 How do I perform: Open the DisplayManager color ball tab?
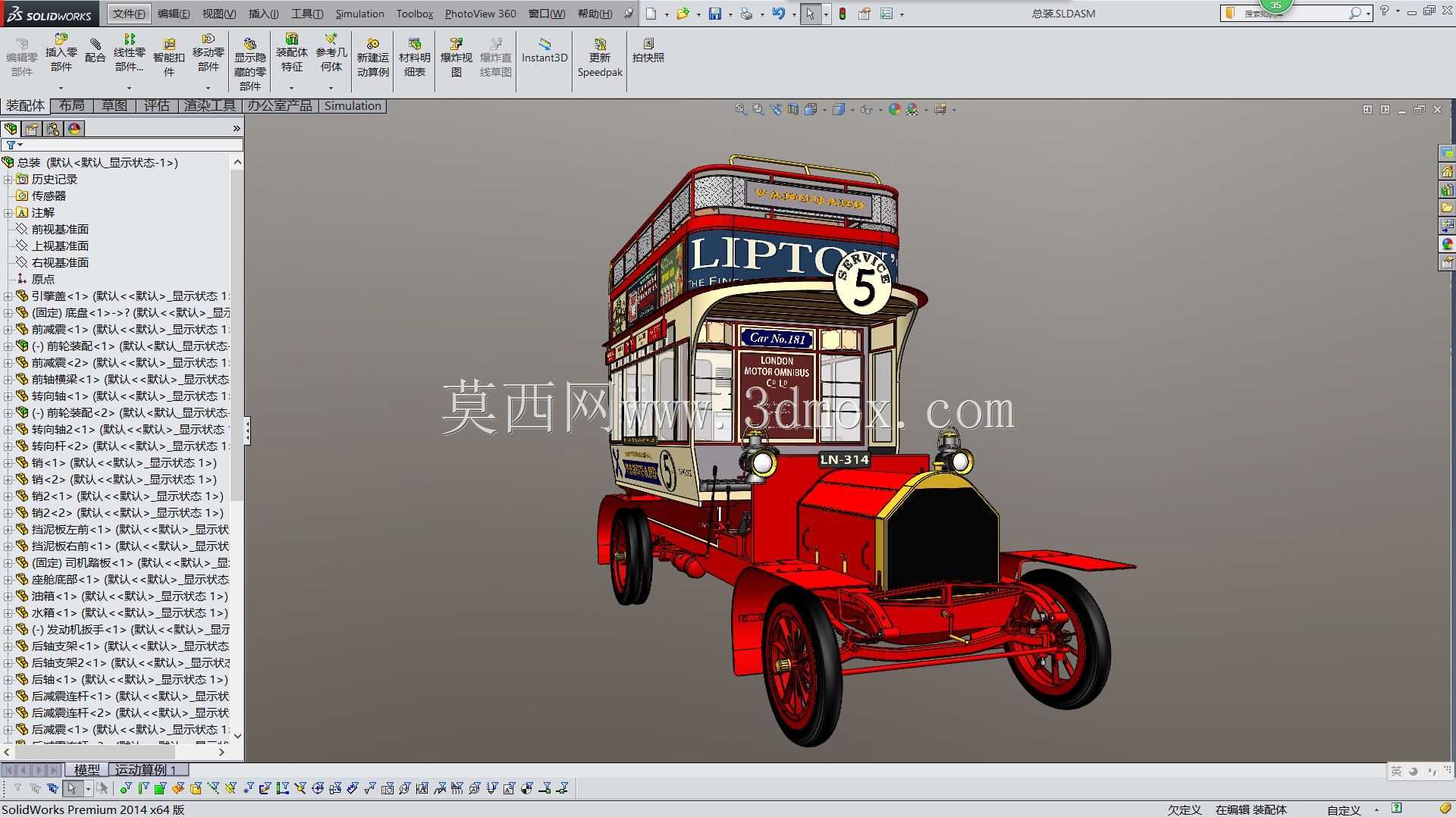74,129
